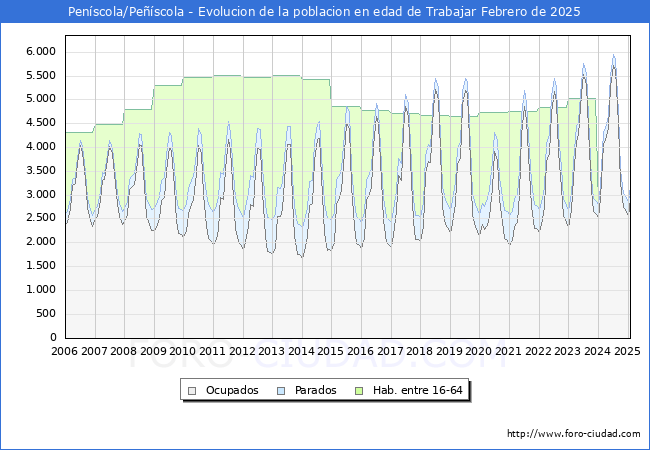Click the 2011 x-axis year label
Screen dimensions: 650x450
[212, 351]
